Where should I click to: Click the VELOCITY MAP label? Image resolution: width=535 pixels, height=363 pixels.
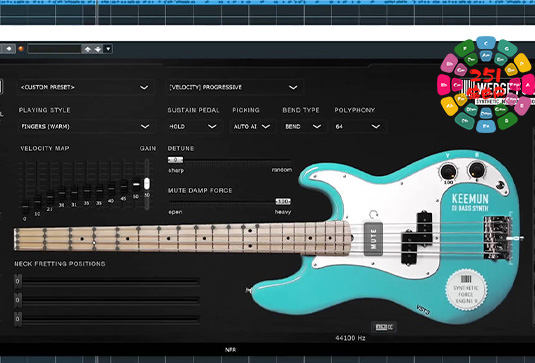45,148
